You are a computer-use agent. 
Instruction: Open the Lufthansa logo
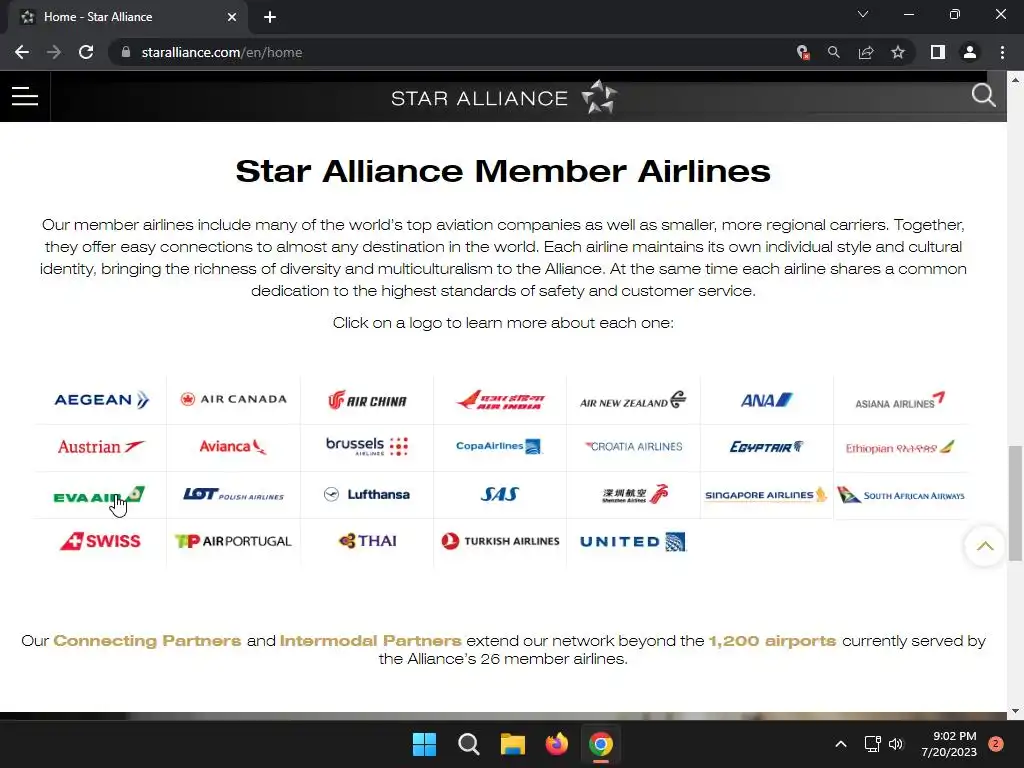click(367, 494)
